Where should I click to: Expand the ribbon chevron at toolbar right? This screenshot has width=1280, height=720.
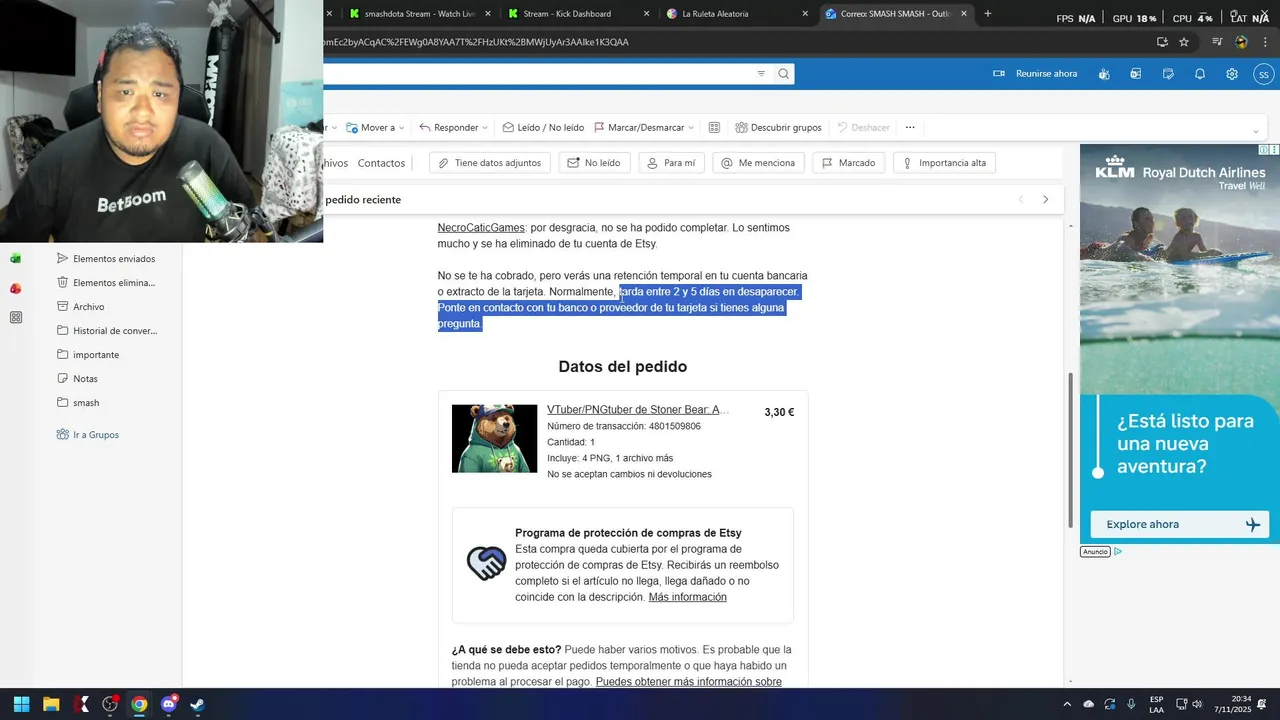[x=1256, y=131]
